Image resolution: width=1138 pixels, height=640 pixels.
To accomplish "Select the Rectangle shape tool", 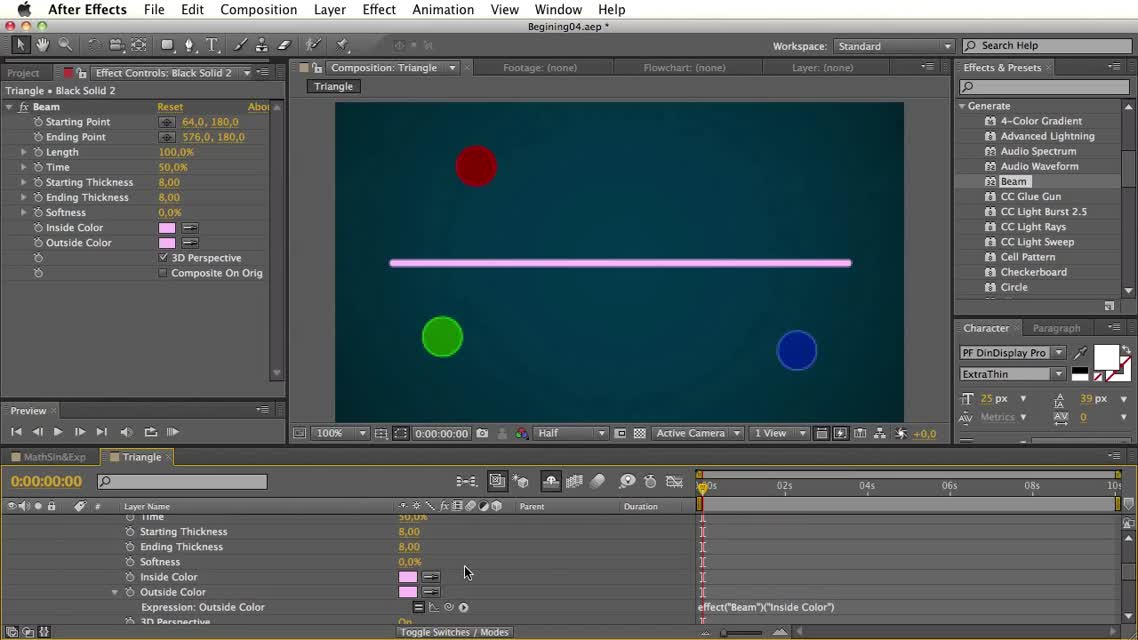I will tap(167, 45).
